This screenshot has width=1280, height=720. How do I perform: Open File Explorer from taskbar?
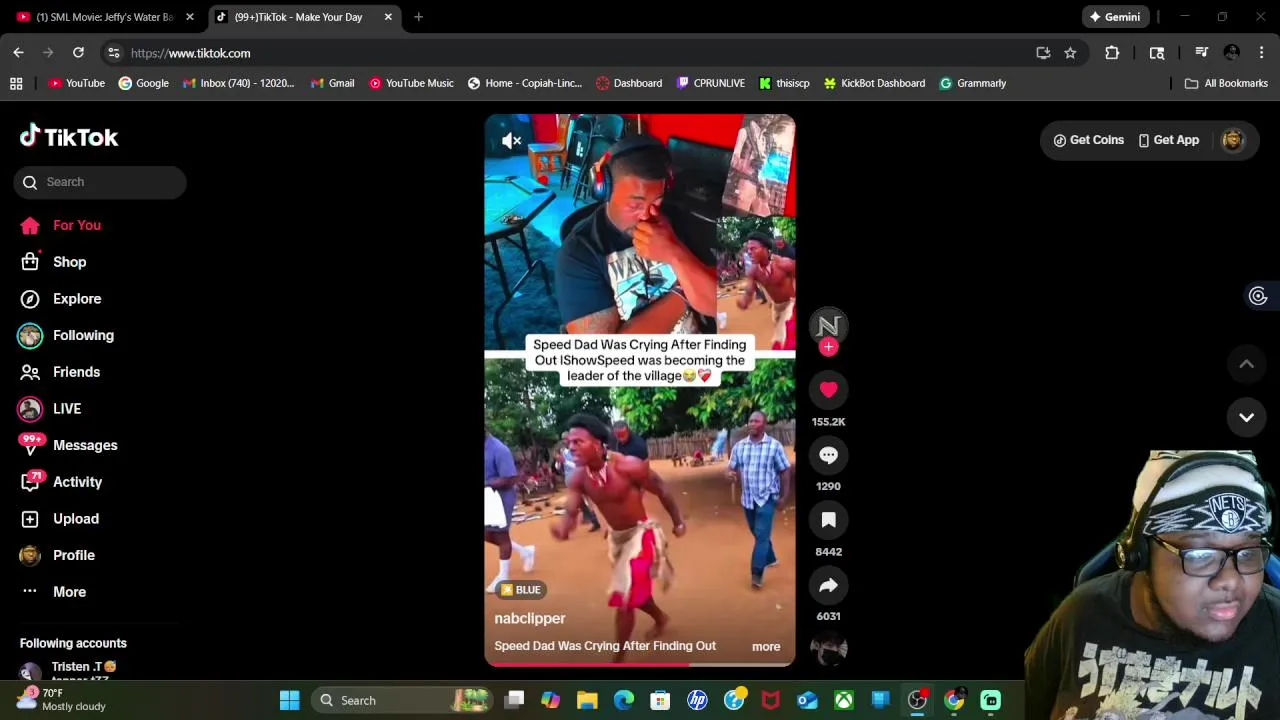(587, 700)
